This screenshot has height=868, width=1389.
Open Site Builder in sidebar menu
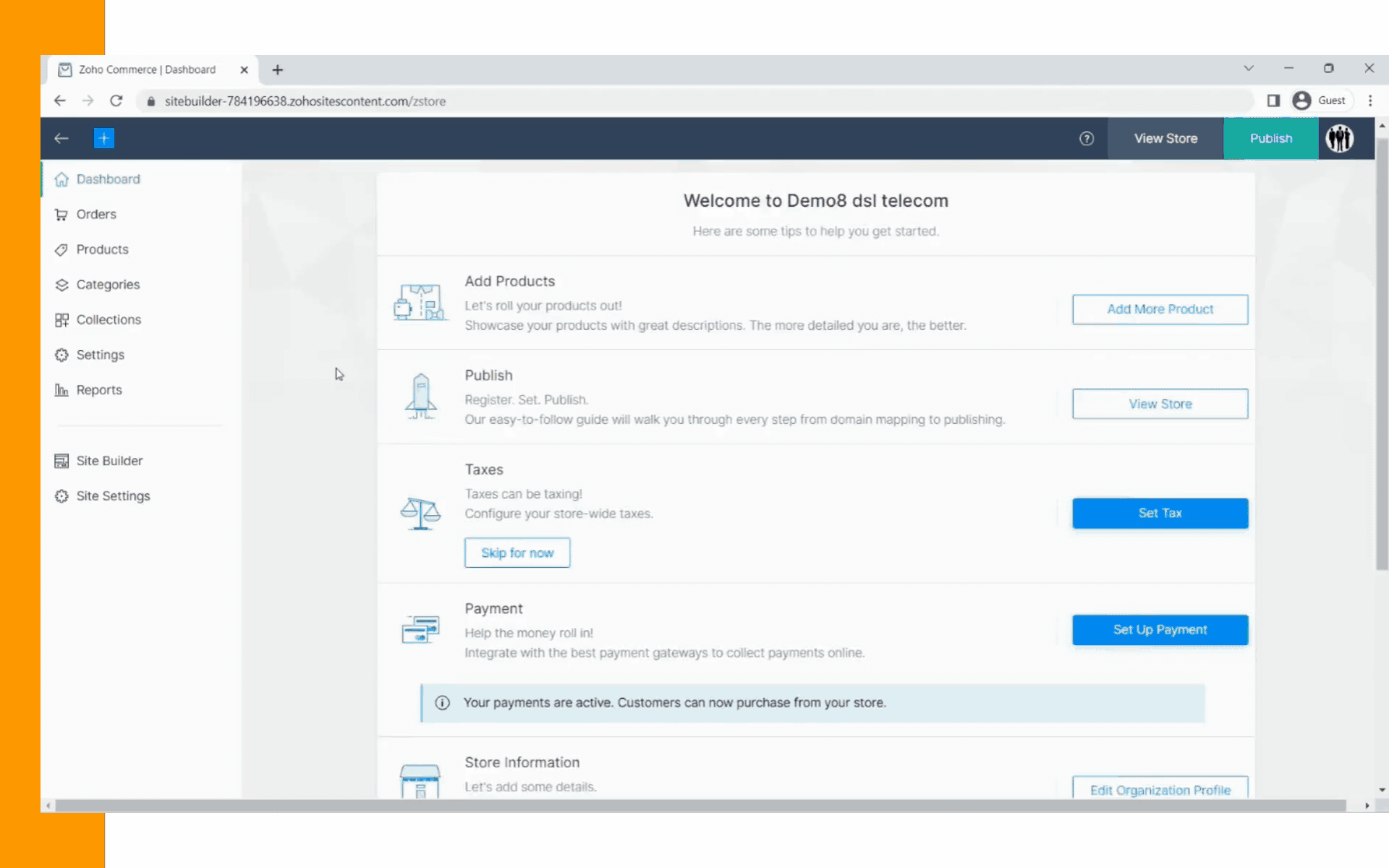point(110,461)
